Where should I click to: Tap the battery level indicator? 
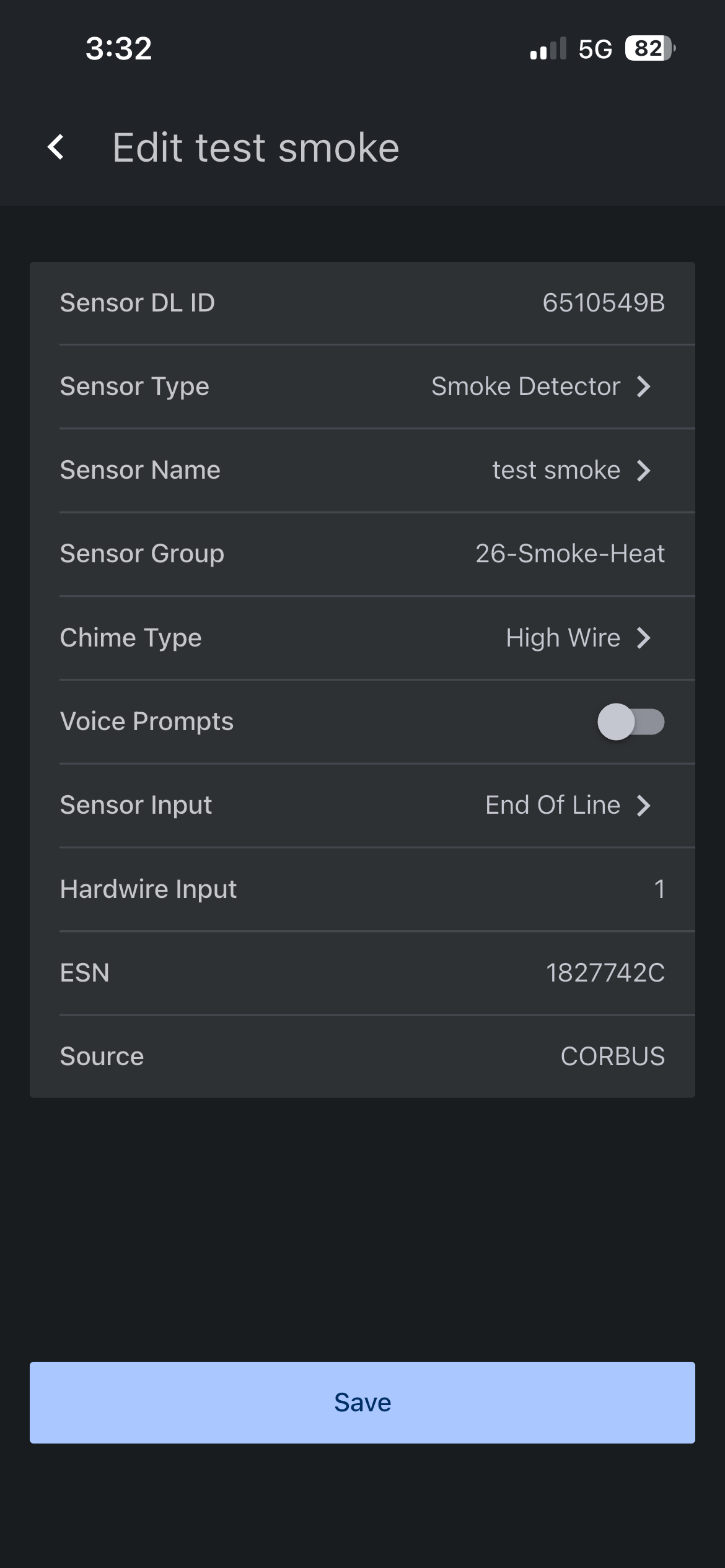(x=649, y=48)
